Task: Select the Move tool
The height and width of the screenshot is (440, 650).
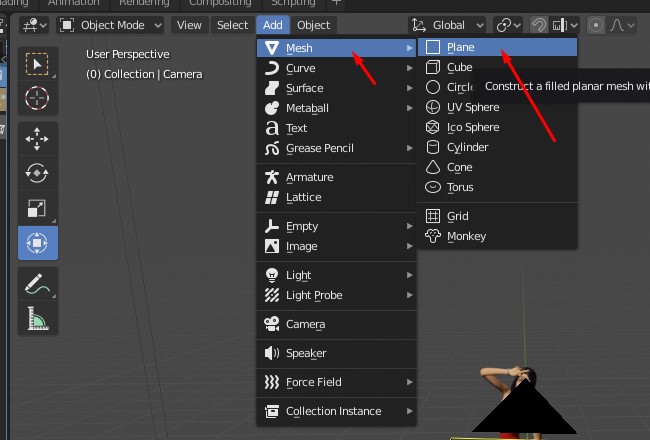Action: [37, 139]
